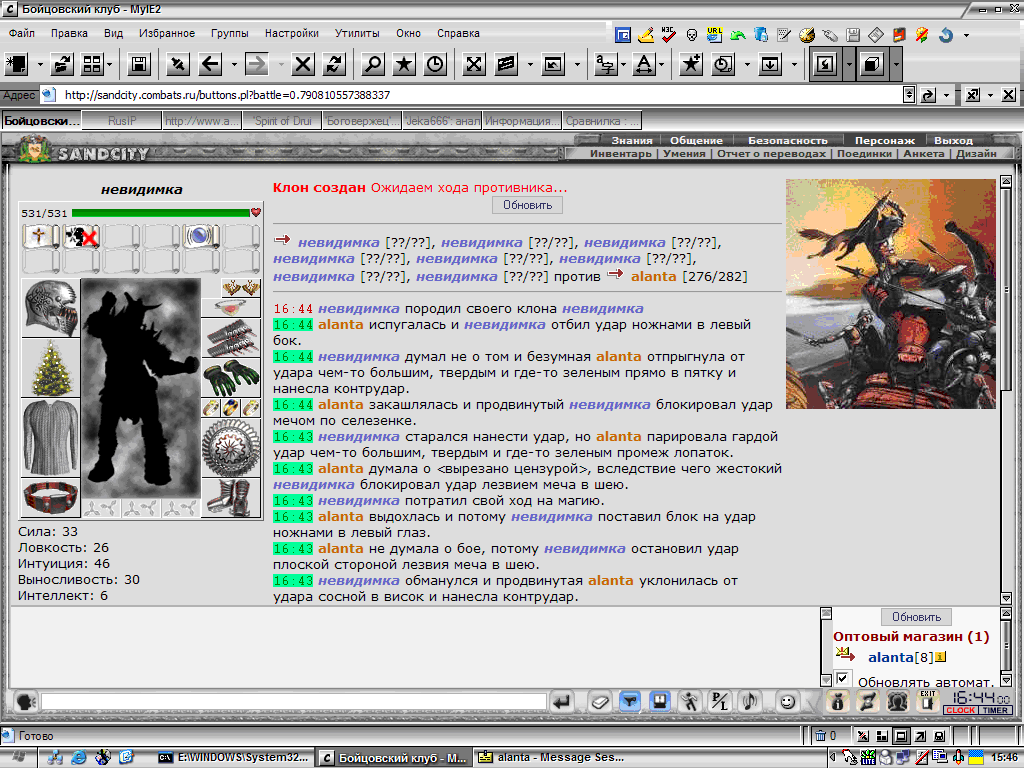Click the green health bar
Image resolution: width=1024 pixels, height=768 pixels.
(x=161, y=213)
